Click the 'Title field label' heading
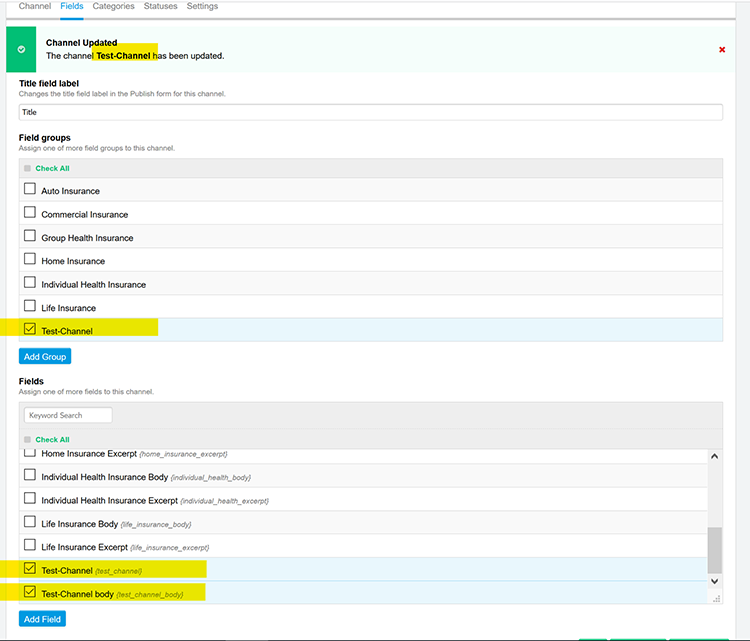 pyautogui.click(x=49, y=83)
